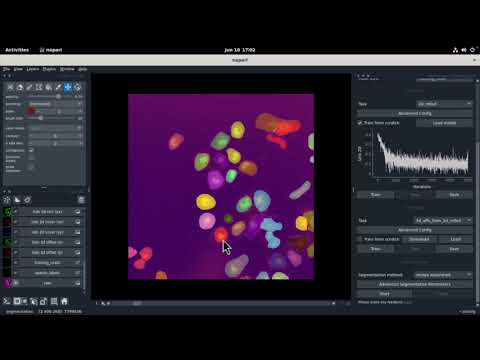This screenshot has height=360, width=480.
Task: Open the color mode dropdown
Action: (x=55, y=128)
